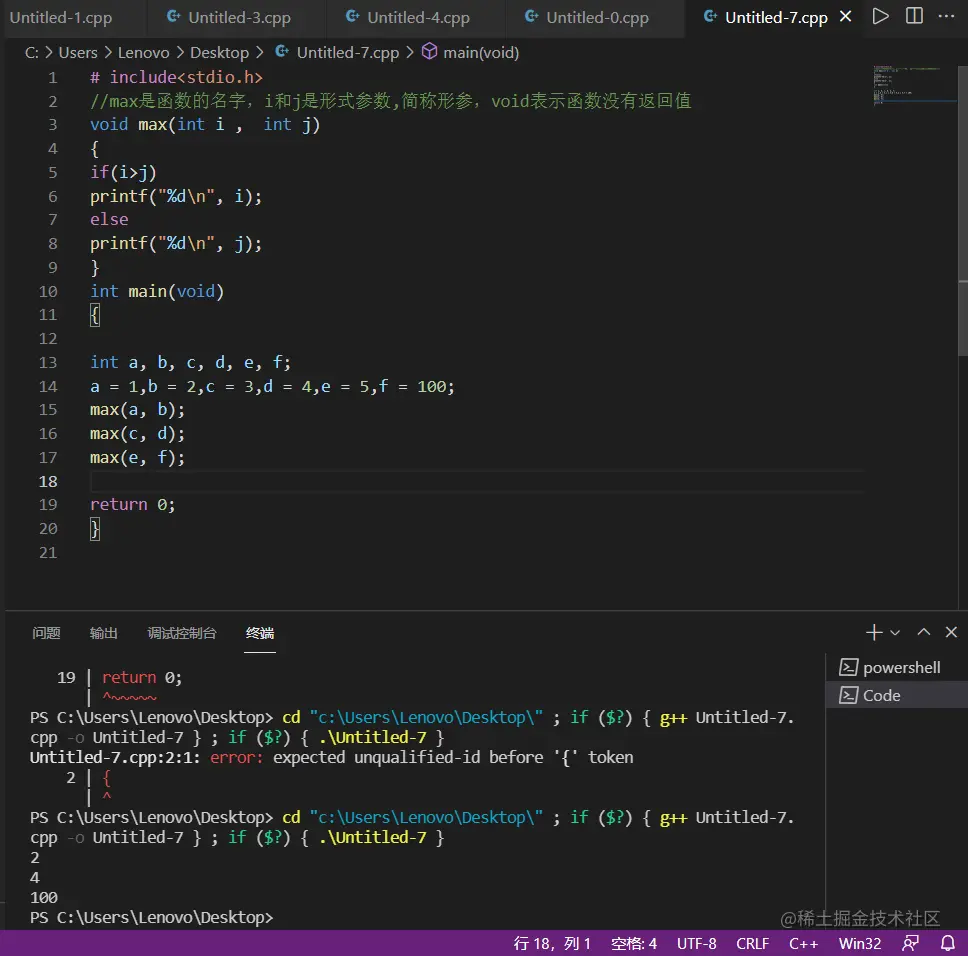Open the editor More Actions menu
This screenshot has width=968, height=956.
[x=948, y=16]
